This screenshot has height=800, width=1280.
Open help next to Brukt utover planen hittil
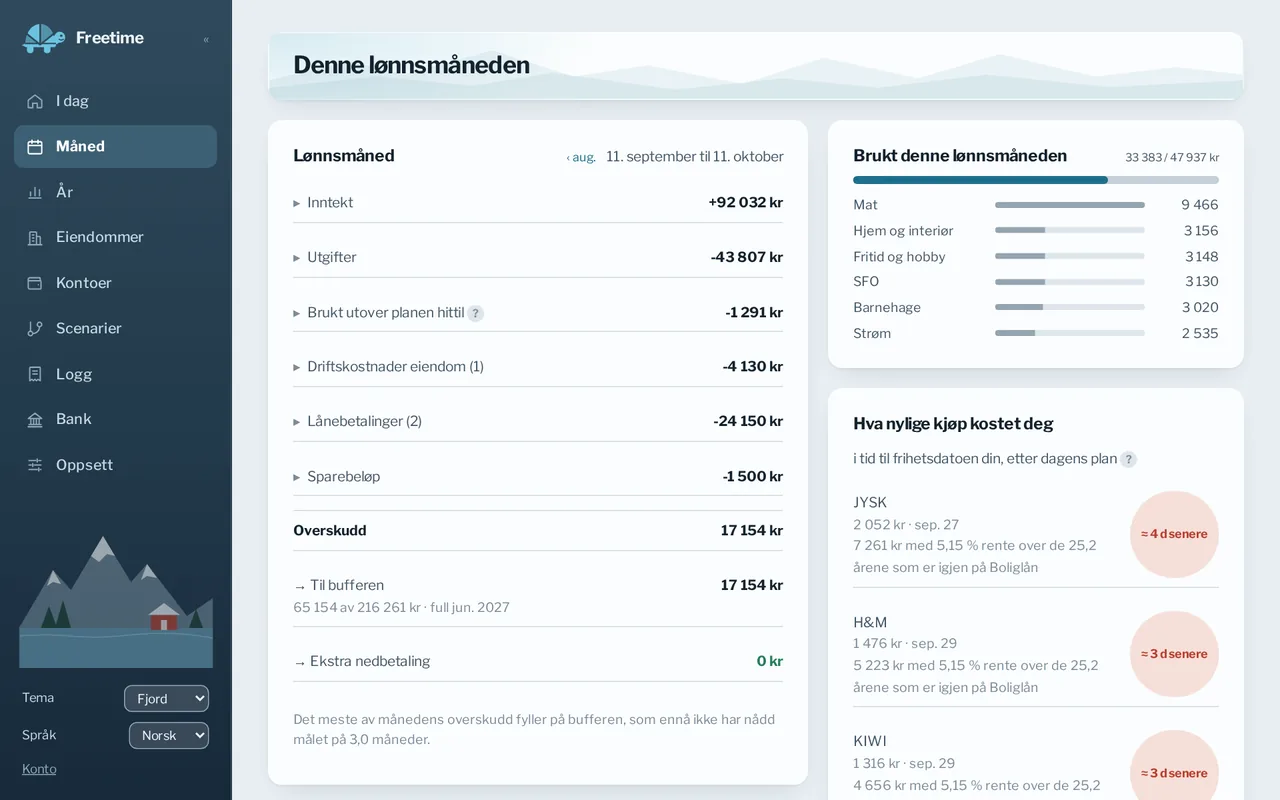click(476, 313)
